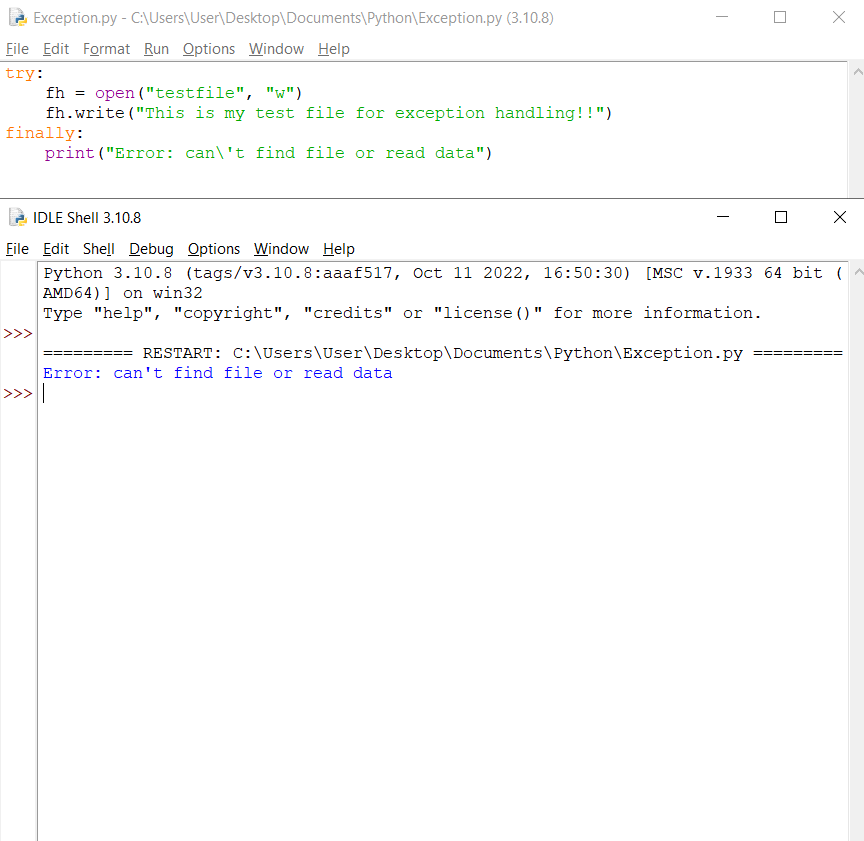Open the Run menu in the editor window
The width and height of the screenshot is (864, 841).
click(x=156, y=49)
